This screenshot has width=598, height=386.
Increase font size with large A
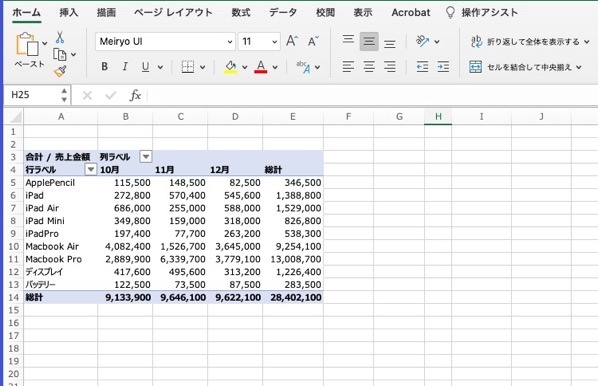pyautogui.click(x=292, y=41)
